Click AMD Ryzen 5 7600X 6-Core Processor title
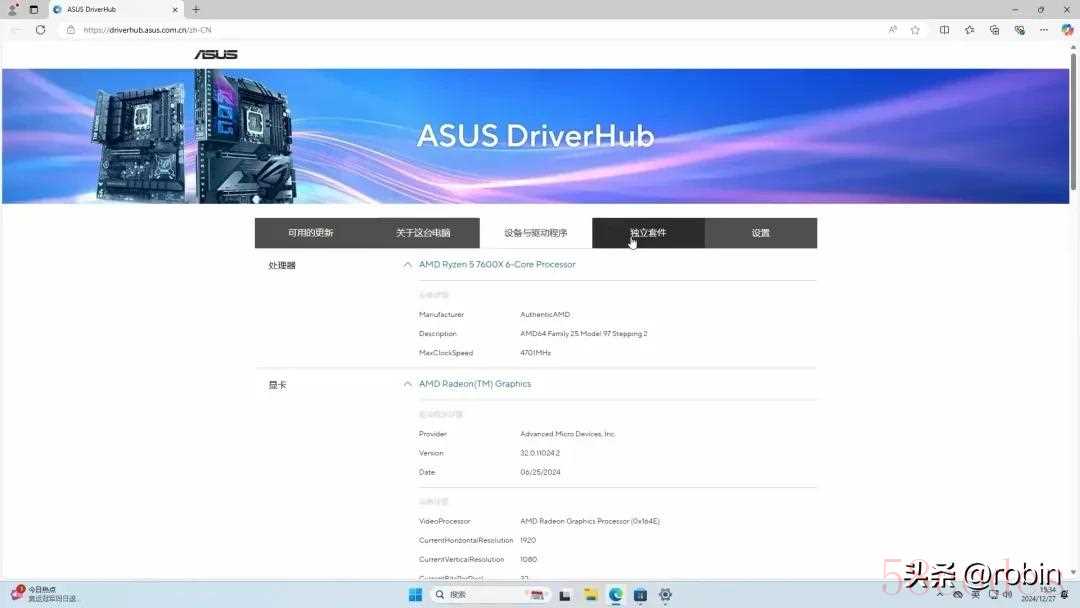 (497, 264)
